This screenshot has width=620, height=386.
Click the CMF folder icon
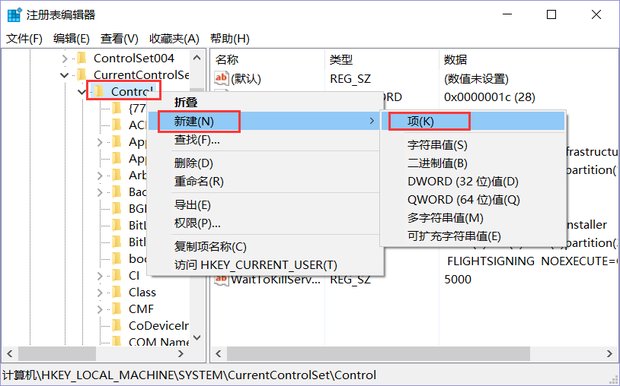pos(117,309)
